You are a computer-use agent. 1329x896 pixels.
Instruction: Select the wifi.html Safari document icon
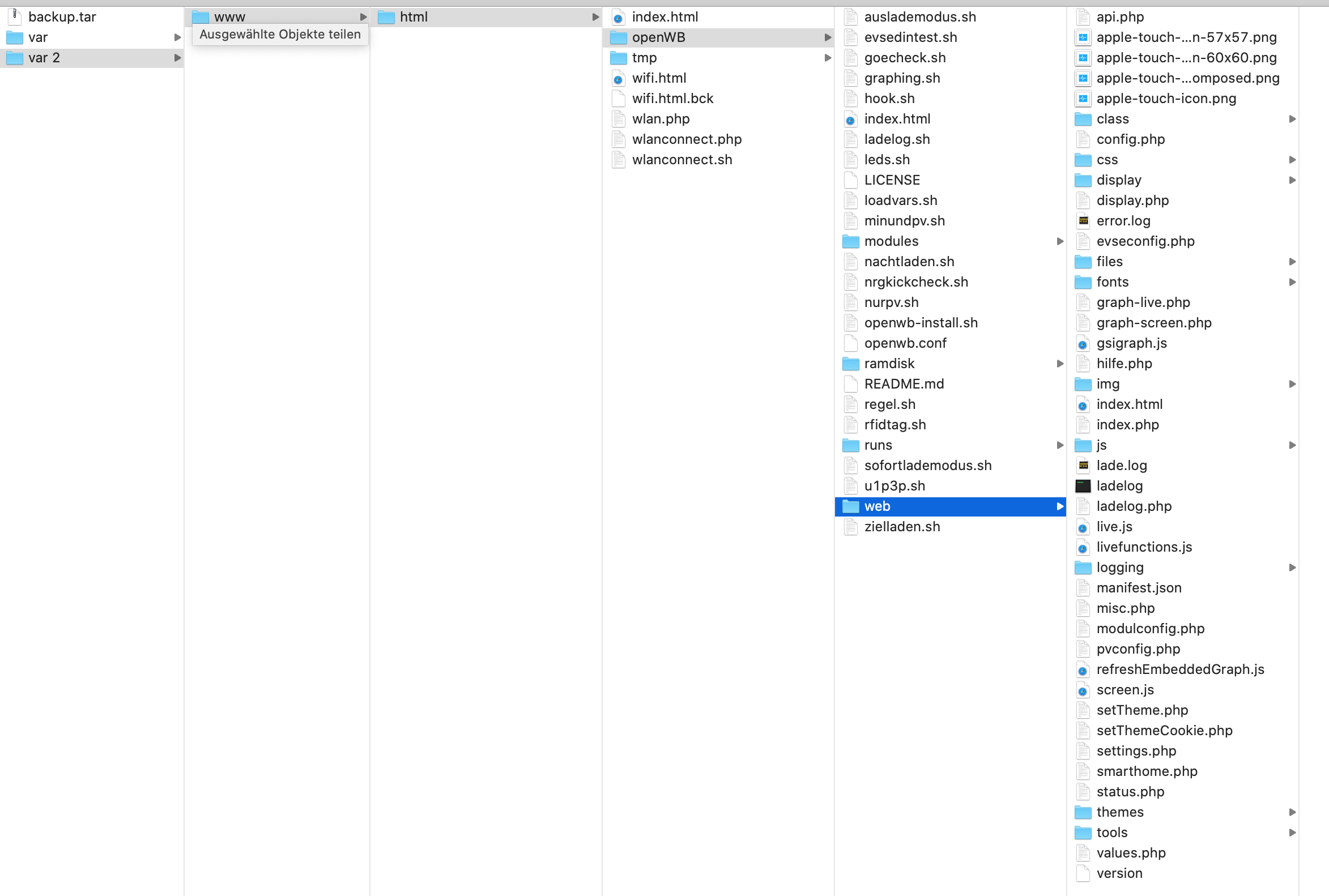(618, 78)
